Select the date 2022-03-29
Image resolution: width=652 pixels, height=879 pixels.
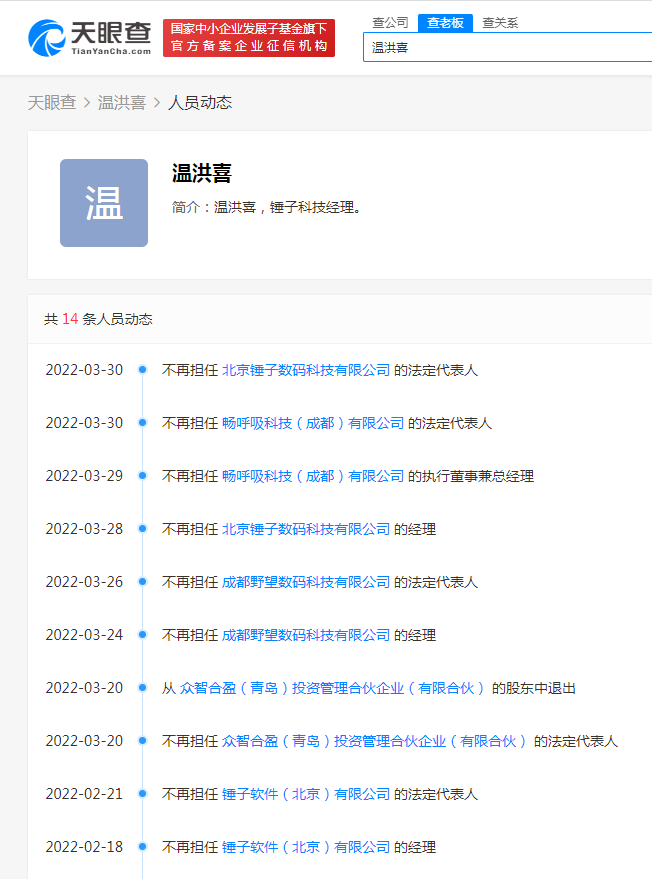click(x=84, y=476)
